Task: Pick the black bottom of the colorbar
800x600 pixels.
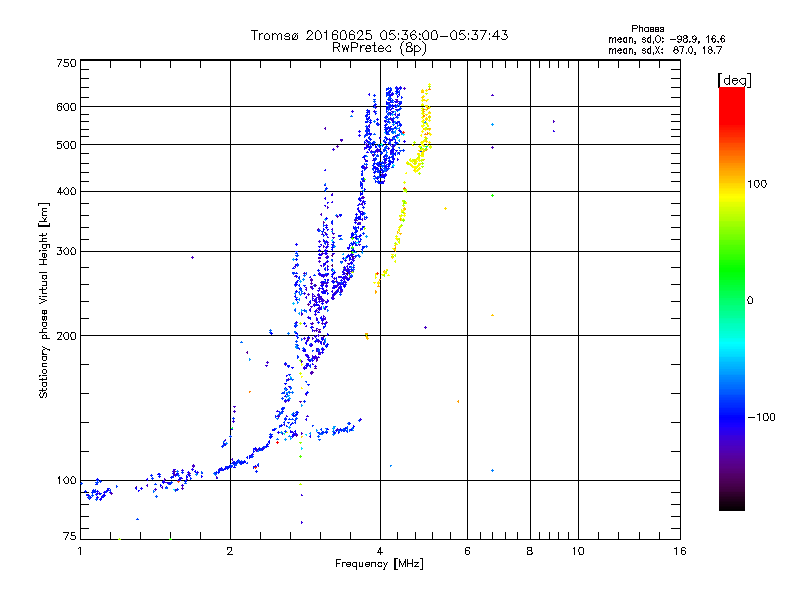Action: (732, 503)
